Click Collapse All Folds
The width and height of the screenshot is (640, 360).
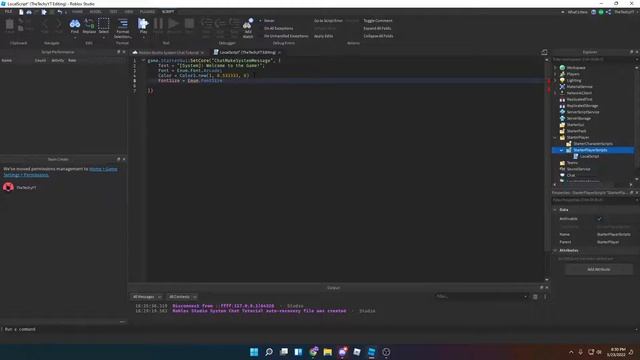pyautogui.click(x=378, y=36)
